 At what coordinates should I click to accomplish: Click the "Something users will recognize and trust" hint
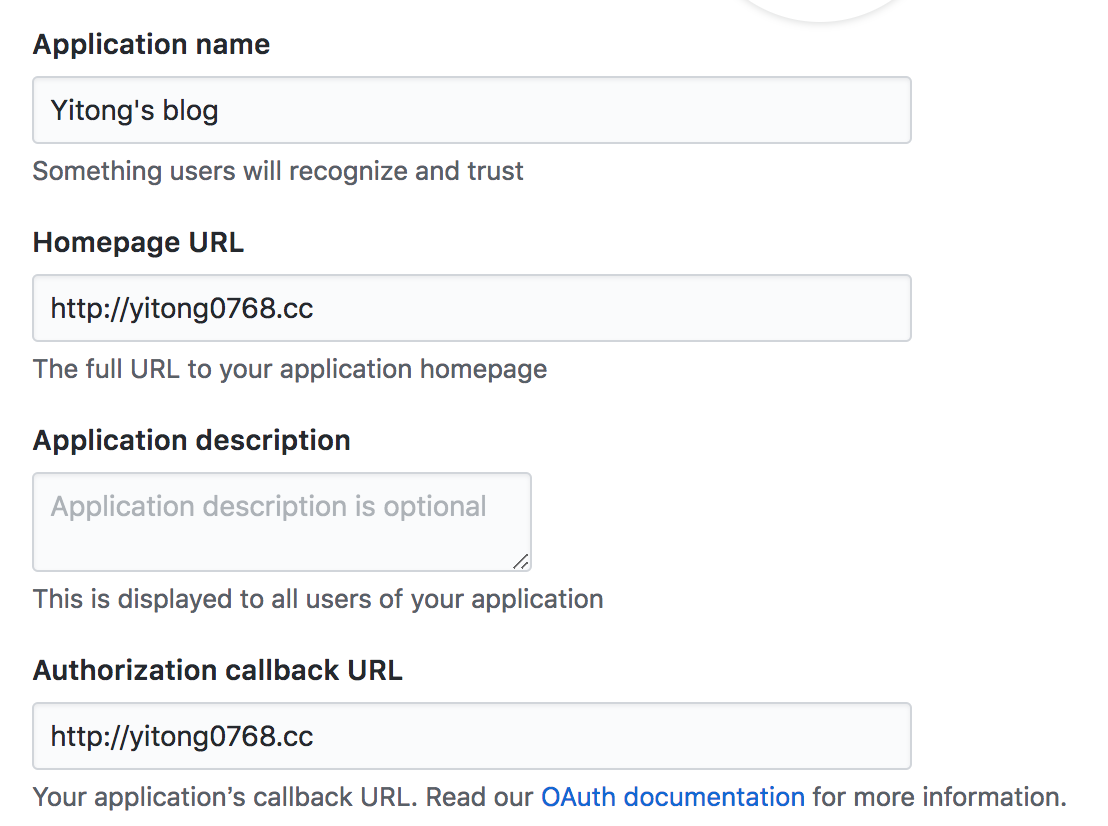278,171
